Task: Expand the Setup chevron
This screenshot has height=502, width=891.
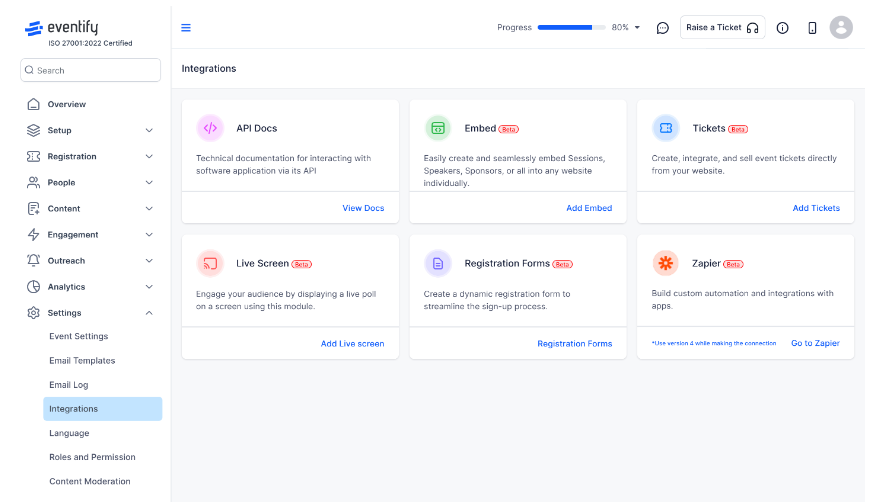Action: click(x=149, y=130)
